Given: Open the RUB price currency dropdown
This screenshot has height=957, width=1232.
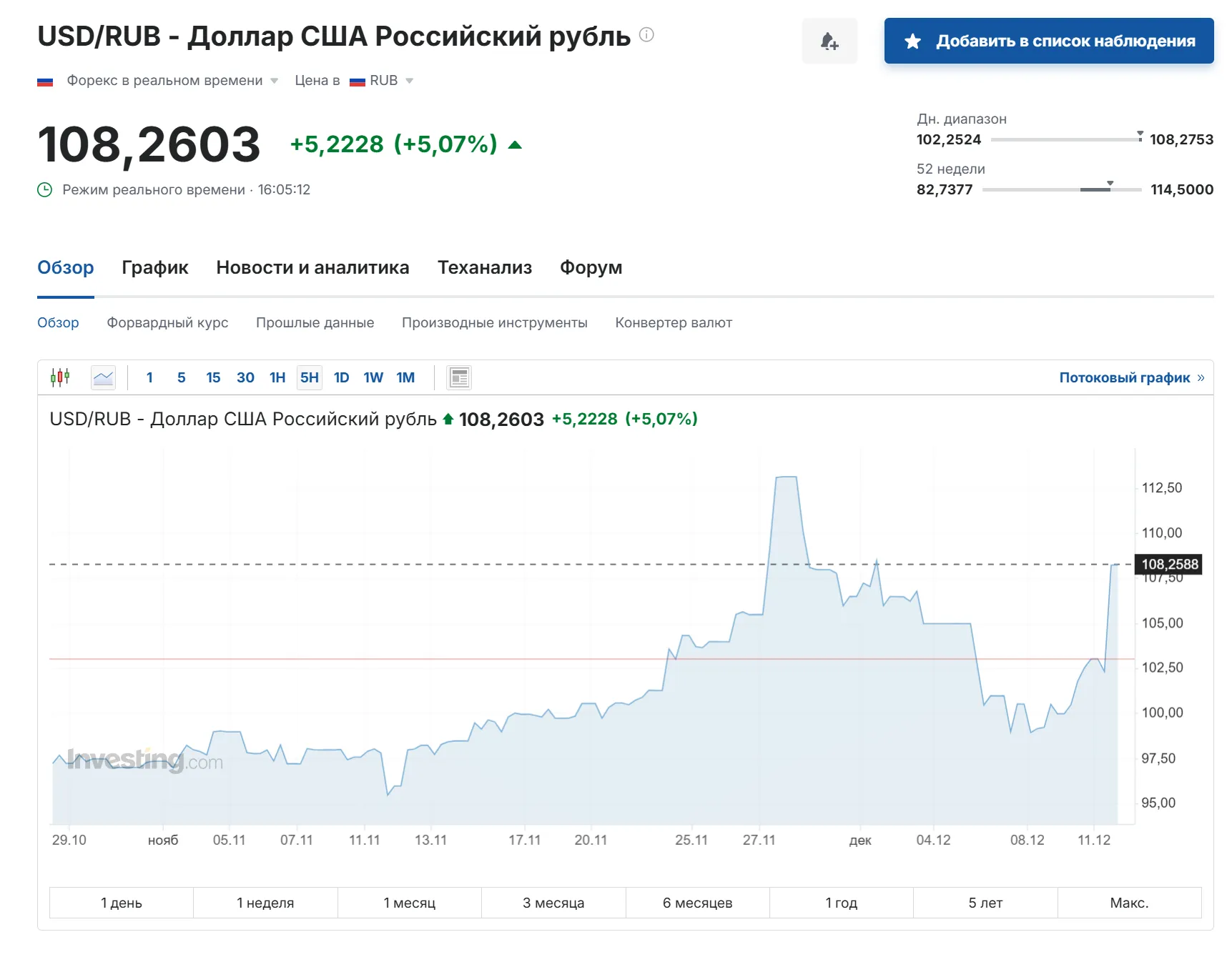Looking at the screenshot, I should [410, 81].
